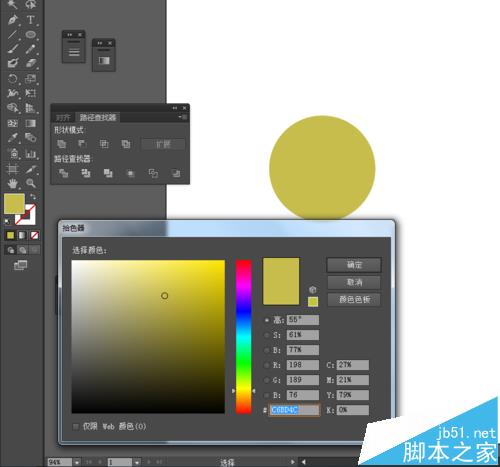
Task: Change the screen mode at toolbox bottom
Action: [x=20, y=265]
